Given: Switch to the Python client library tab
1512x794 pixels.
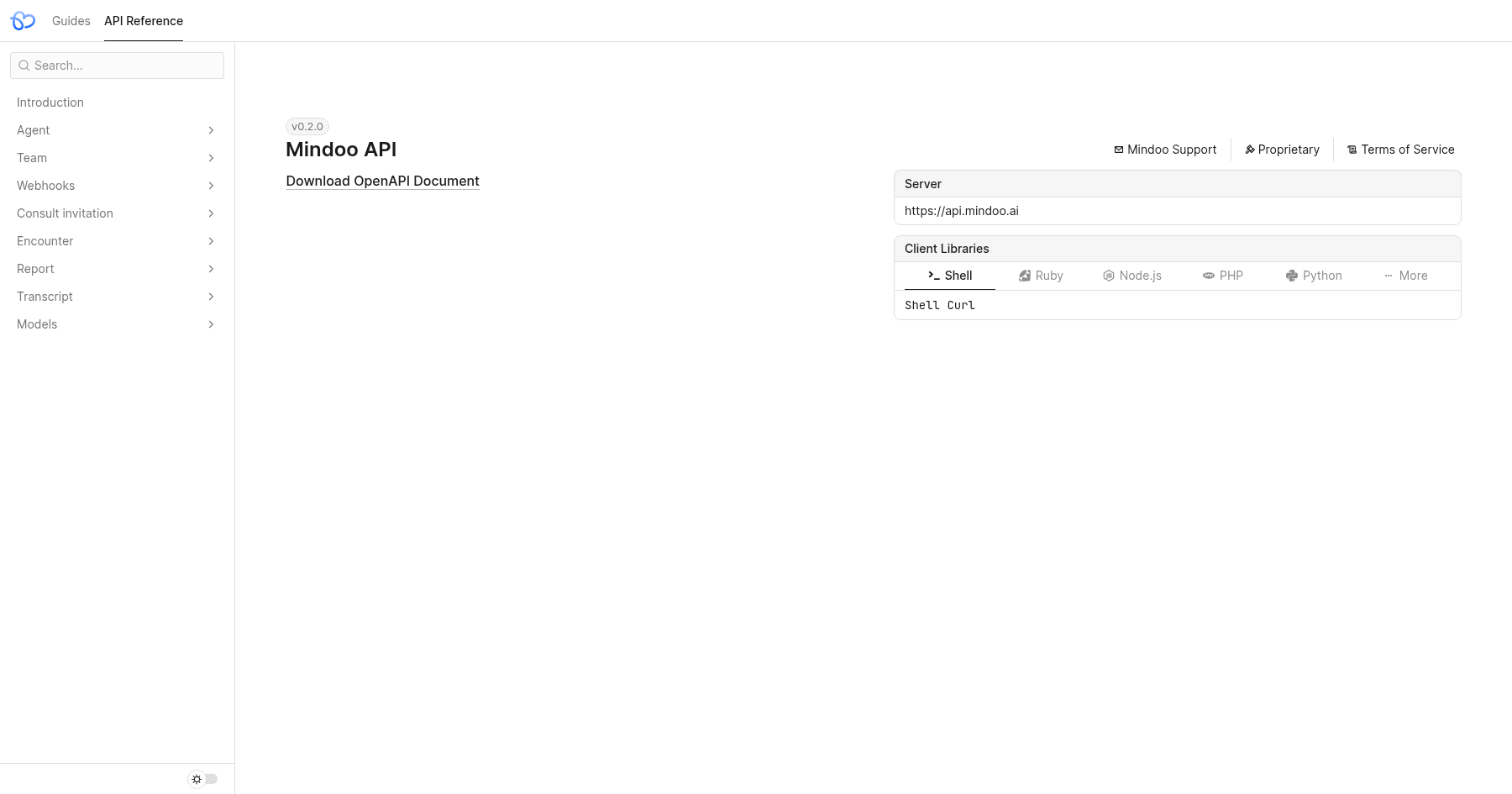Looking at the screenshot, I should (1313, 276).
